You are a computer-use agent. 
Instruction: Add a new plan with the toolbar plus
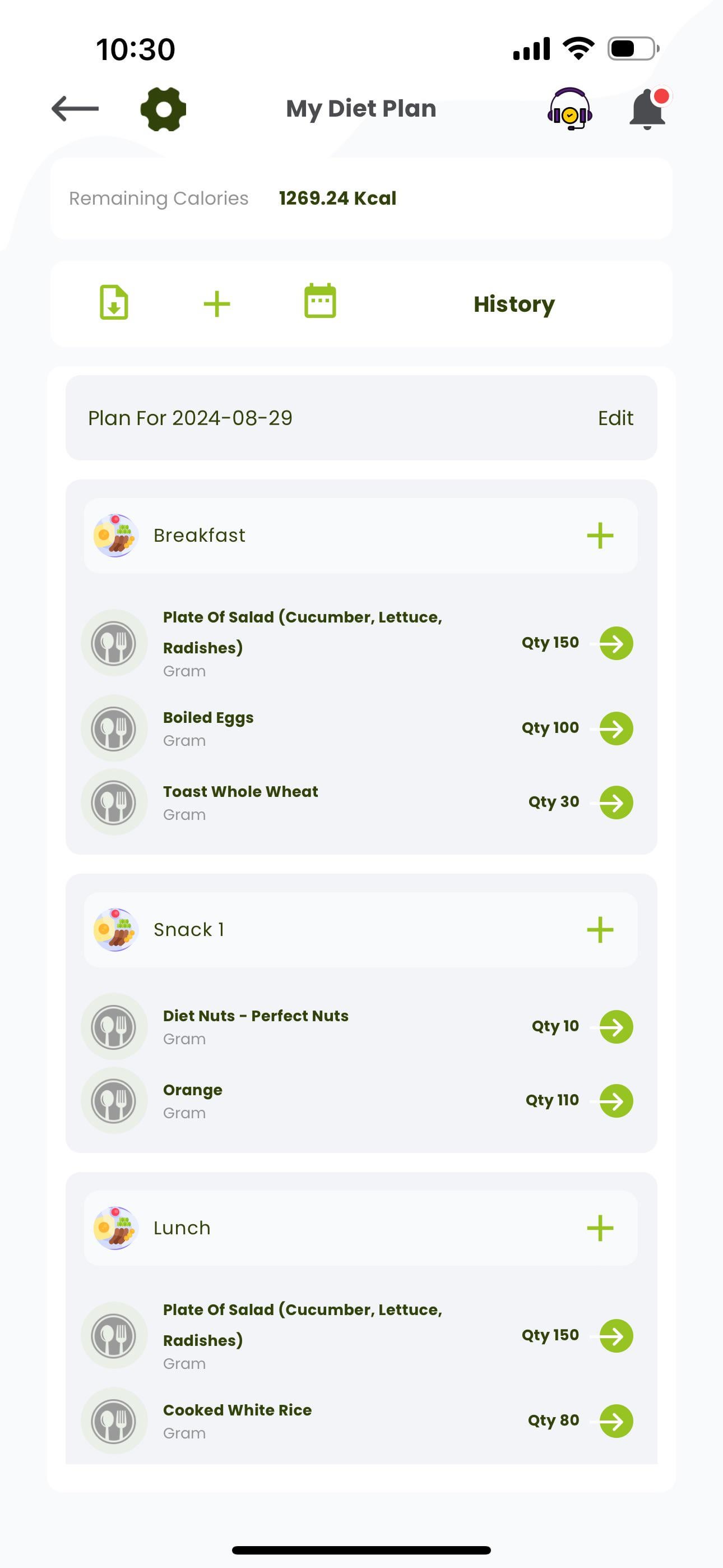point(217,304)
